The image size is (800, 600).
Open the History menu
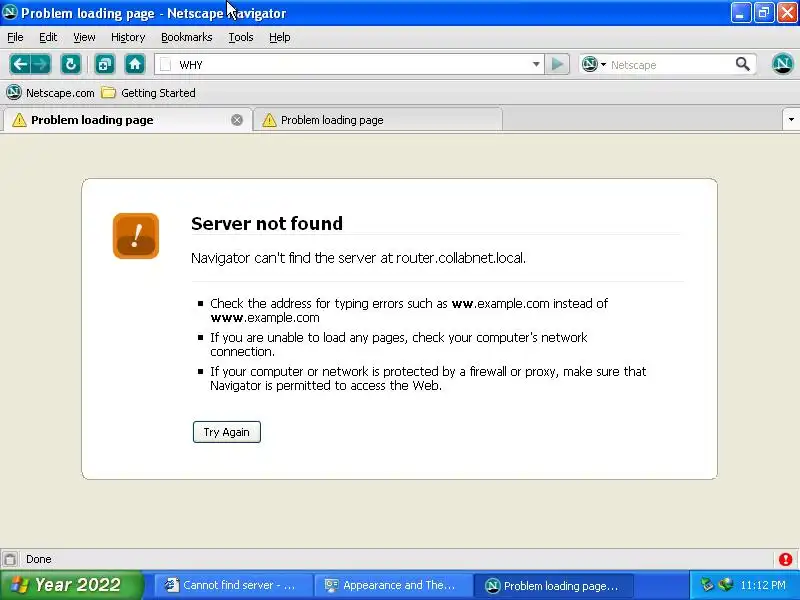pyautogui.click(x=128, y=37)
